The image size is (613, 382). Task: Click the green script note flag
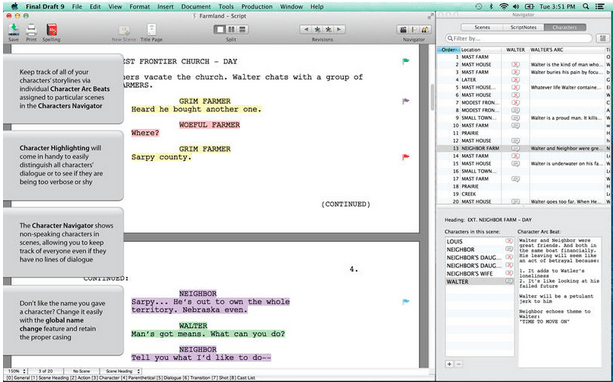click(x=406, y=61)
